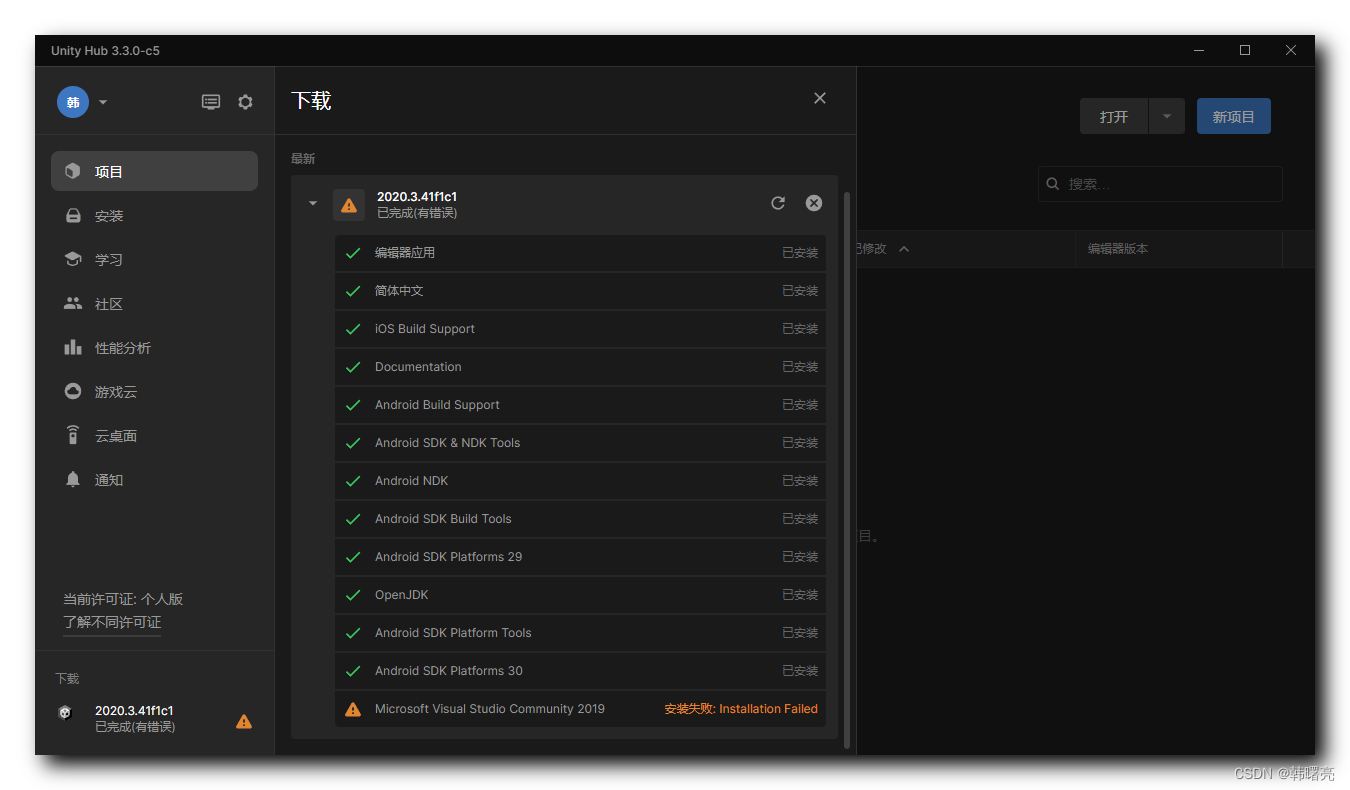The image size is (1350, 790).
Task: Open 通知 in the sidebar
Action: (x=154, y=479)
